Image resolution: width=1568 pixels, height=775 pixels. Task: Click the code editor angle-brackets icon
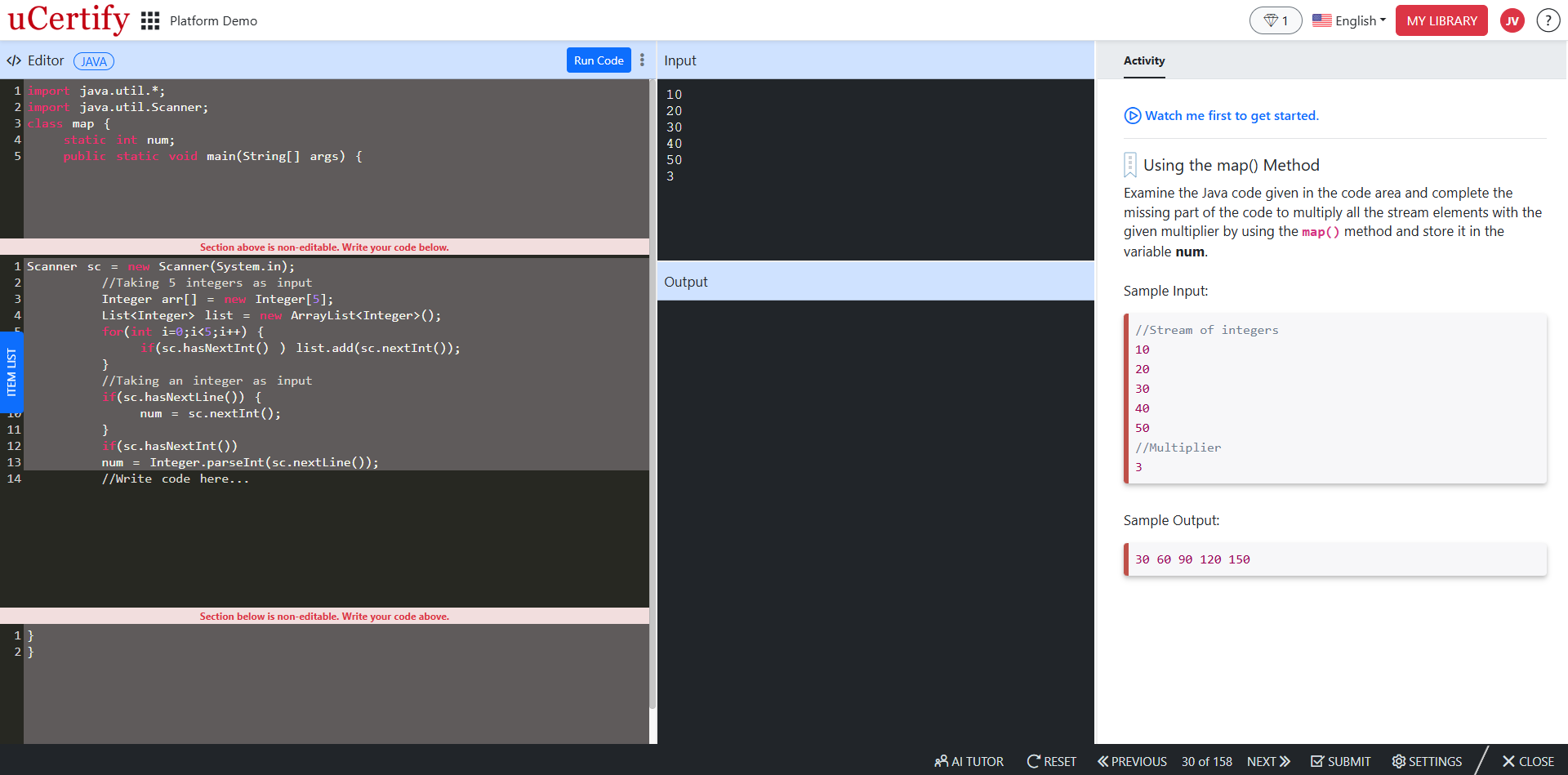pos(14,60)
